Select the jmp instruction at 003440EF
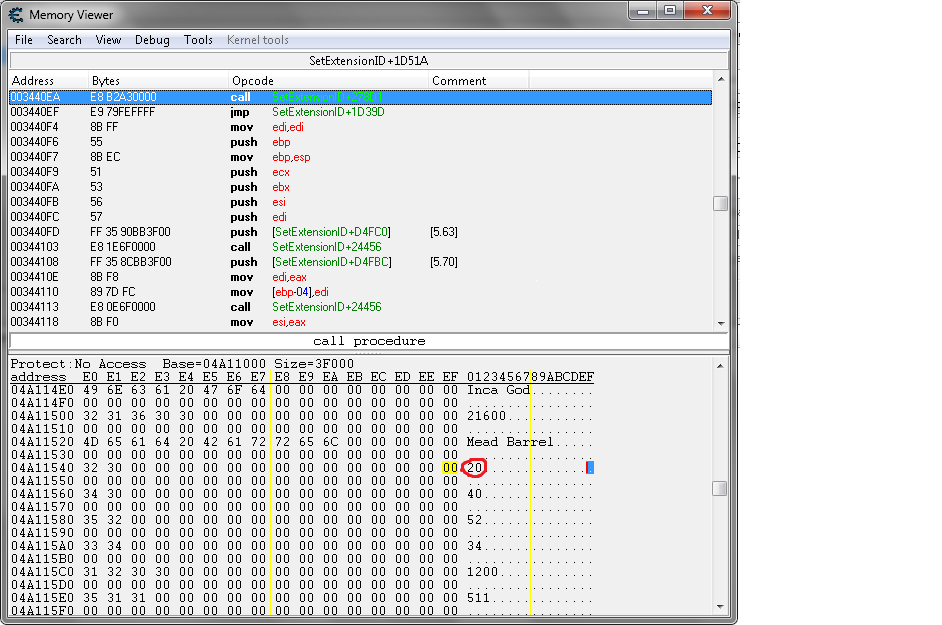Image resolution: width=942 pixels, height=625 pixels. click(x=240, y=112)
